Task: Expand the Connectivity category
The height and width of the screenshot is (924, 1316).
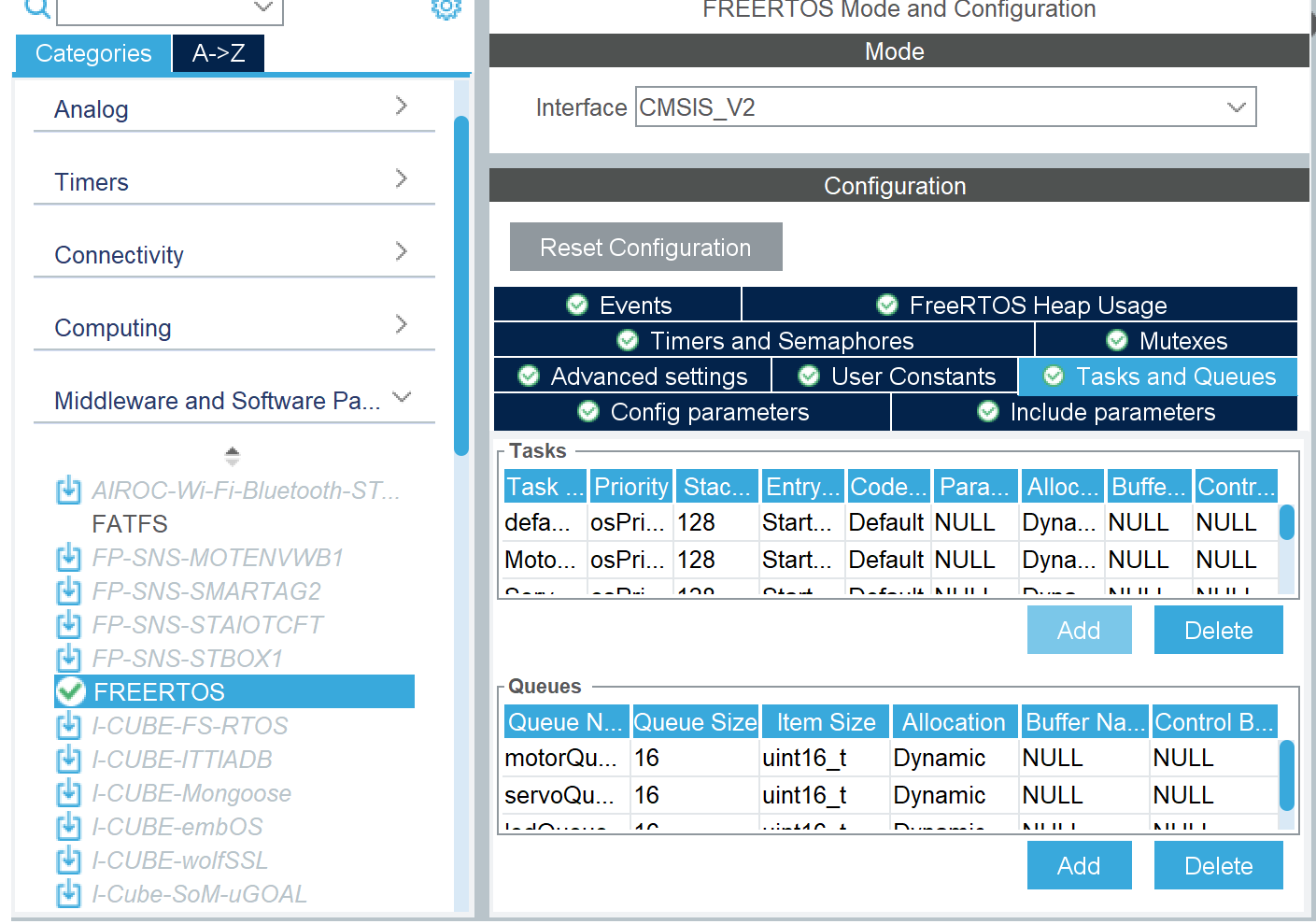Action: pos(233,254)
